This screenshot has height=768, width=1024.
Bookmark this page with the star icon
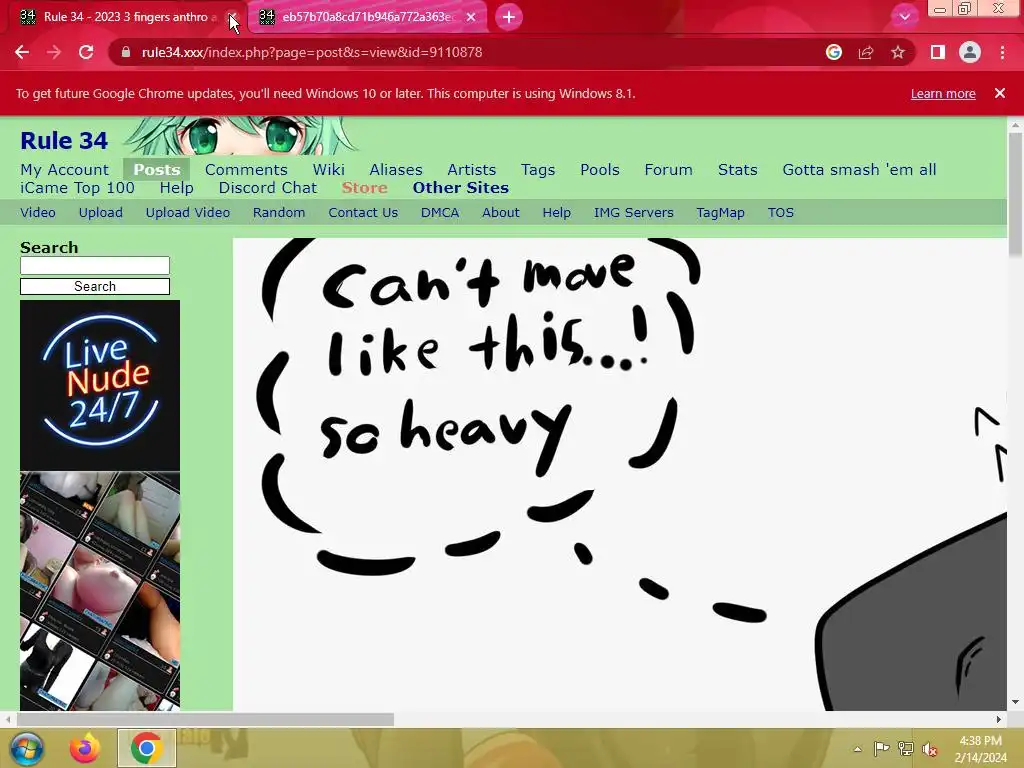coord(898,52)
